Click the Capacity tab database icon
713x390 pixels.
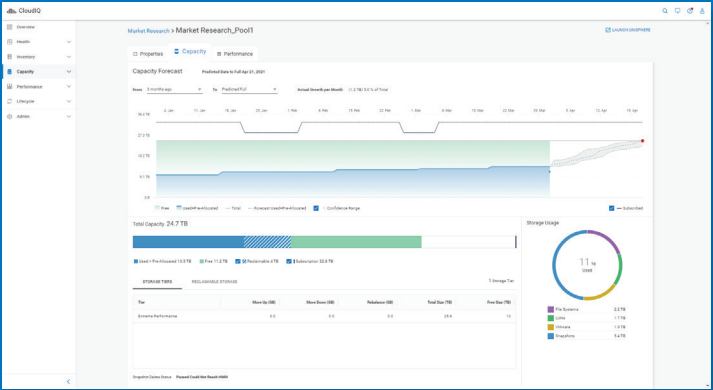point(176,51)
